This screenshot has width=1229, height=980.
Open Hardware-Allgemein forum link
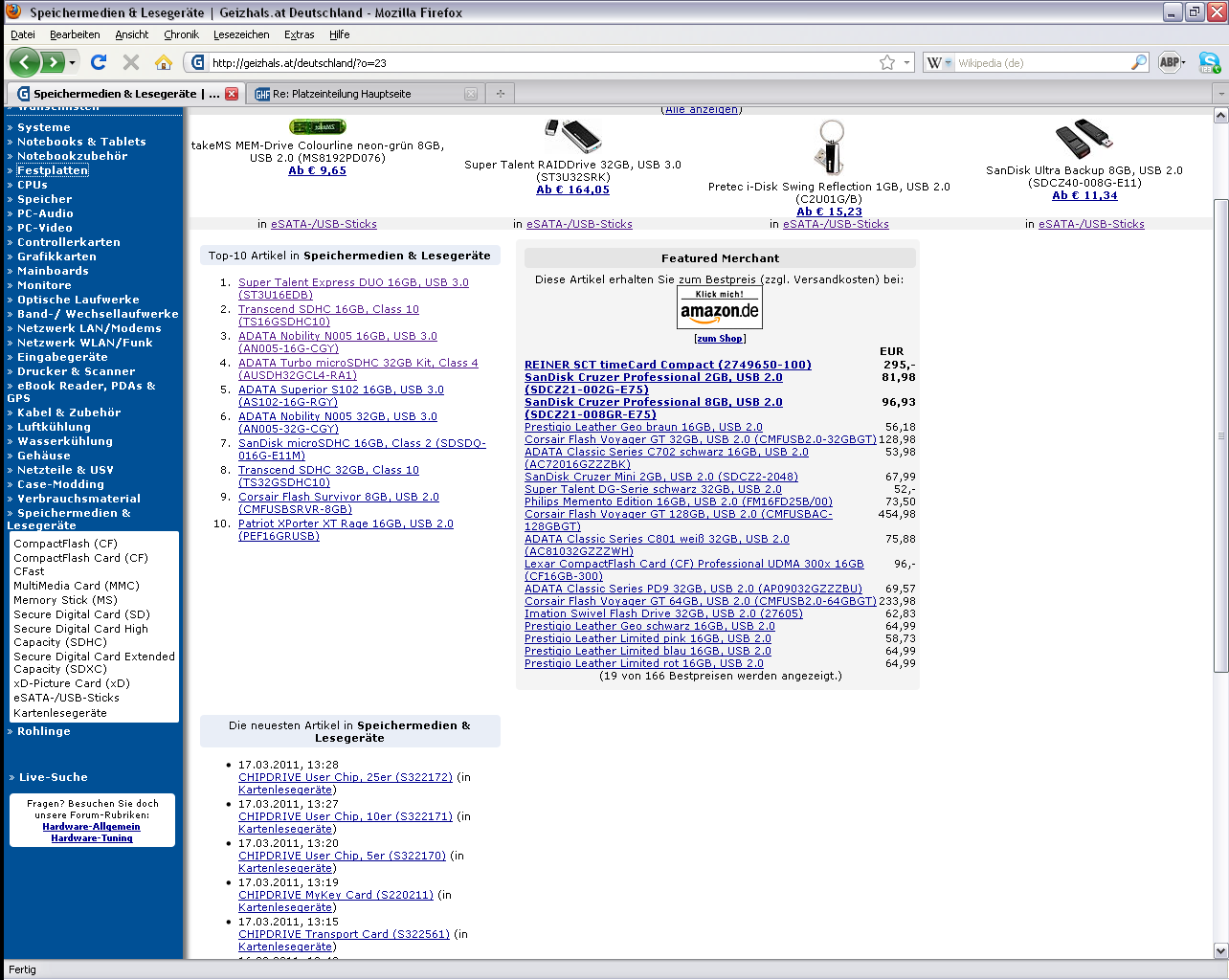pos(91,827)
